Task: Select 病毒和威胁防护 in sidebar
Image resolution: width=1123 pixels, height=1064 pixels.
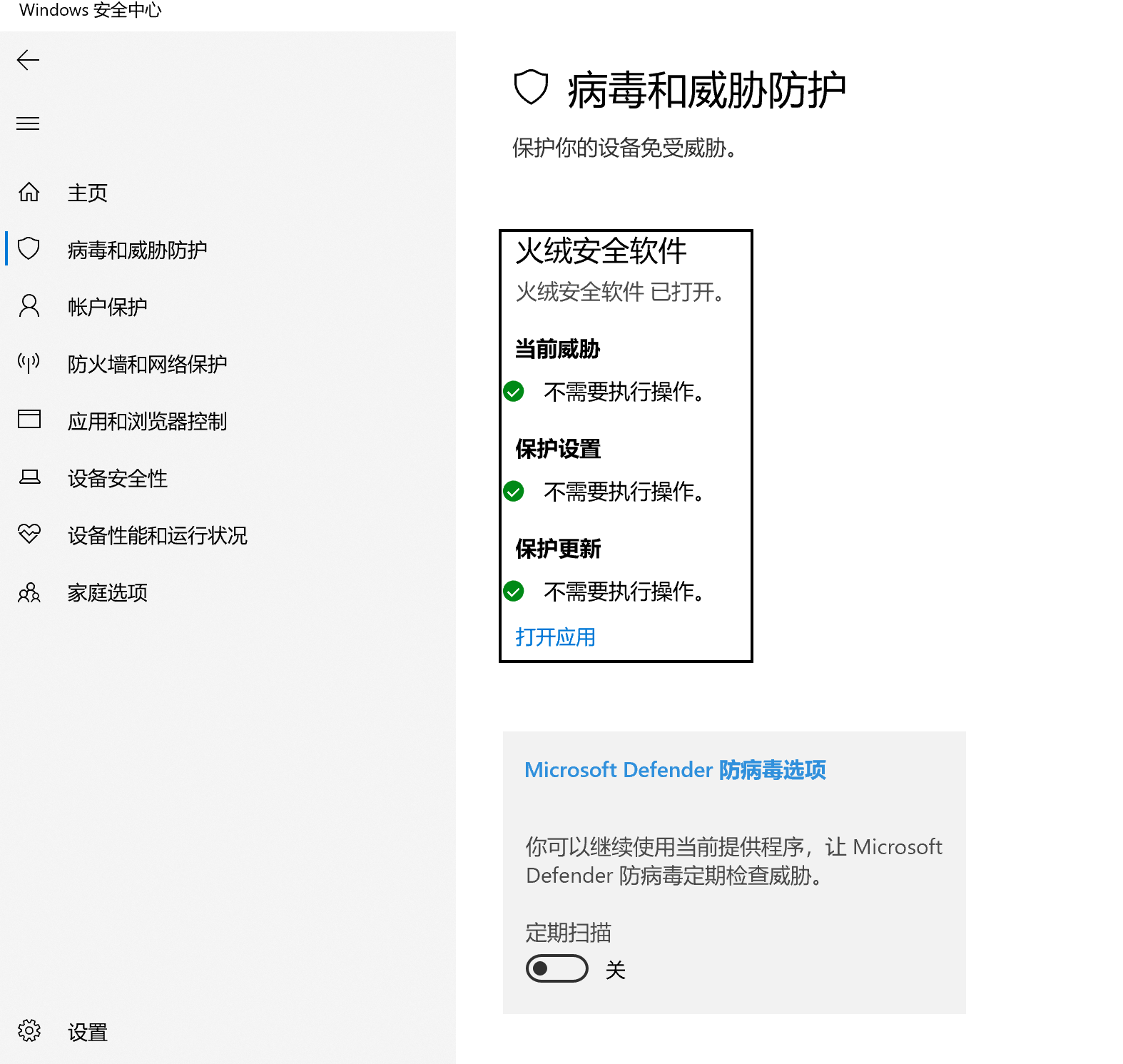Action: pos(137,250)
